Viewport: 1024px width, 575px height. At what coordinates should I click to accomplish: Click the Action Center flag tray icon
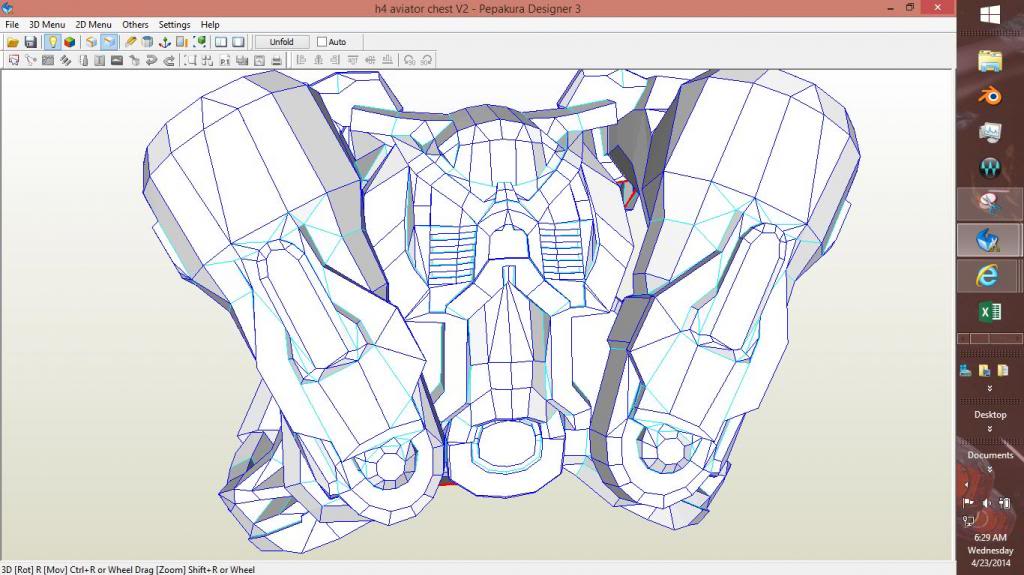pos(968,503)
